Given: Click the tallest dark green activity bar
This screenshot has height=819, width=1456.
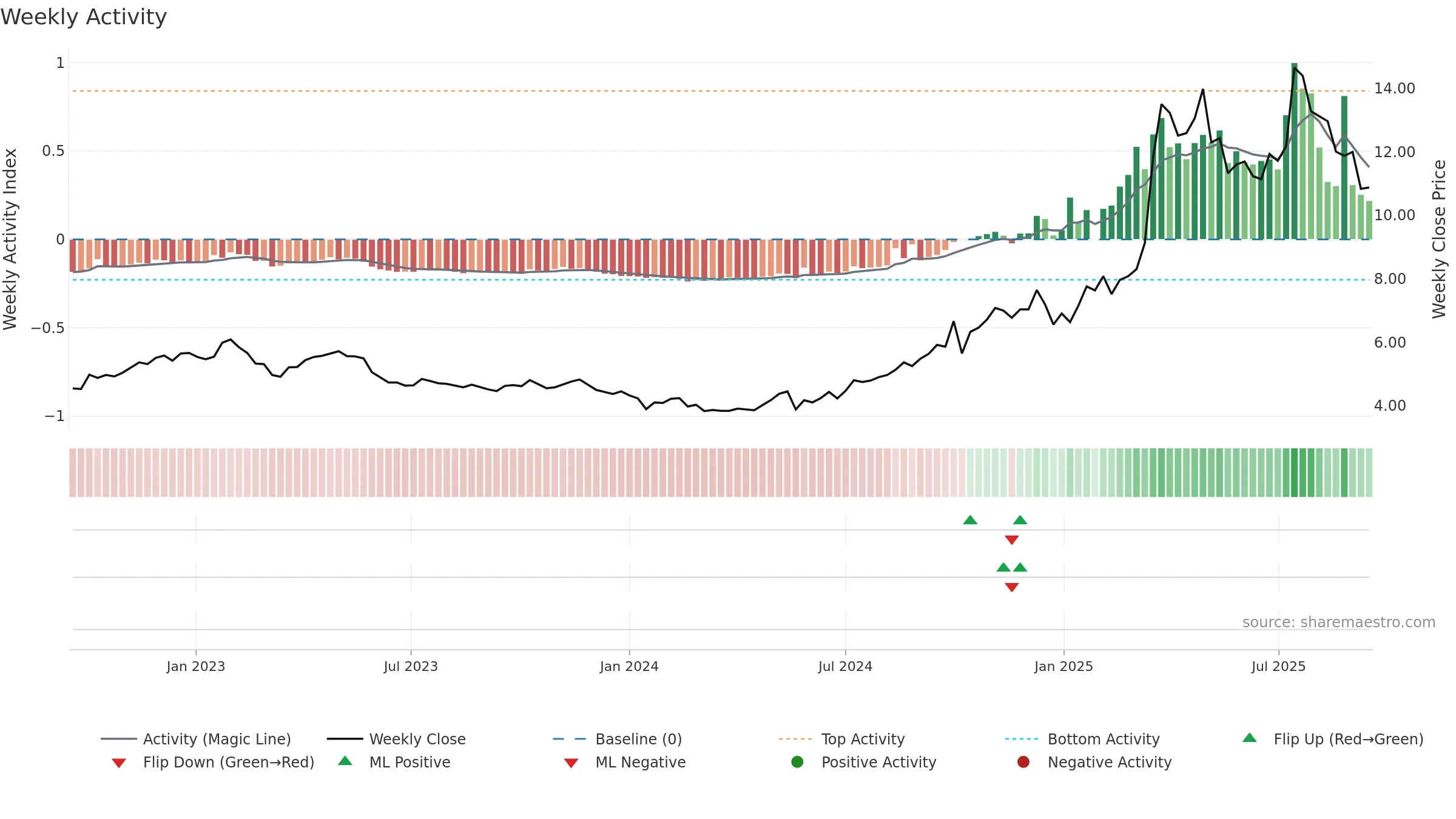Looking at the screenshot, I should (1294, 151).
